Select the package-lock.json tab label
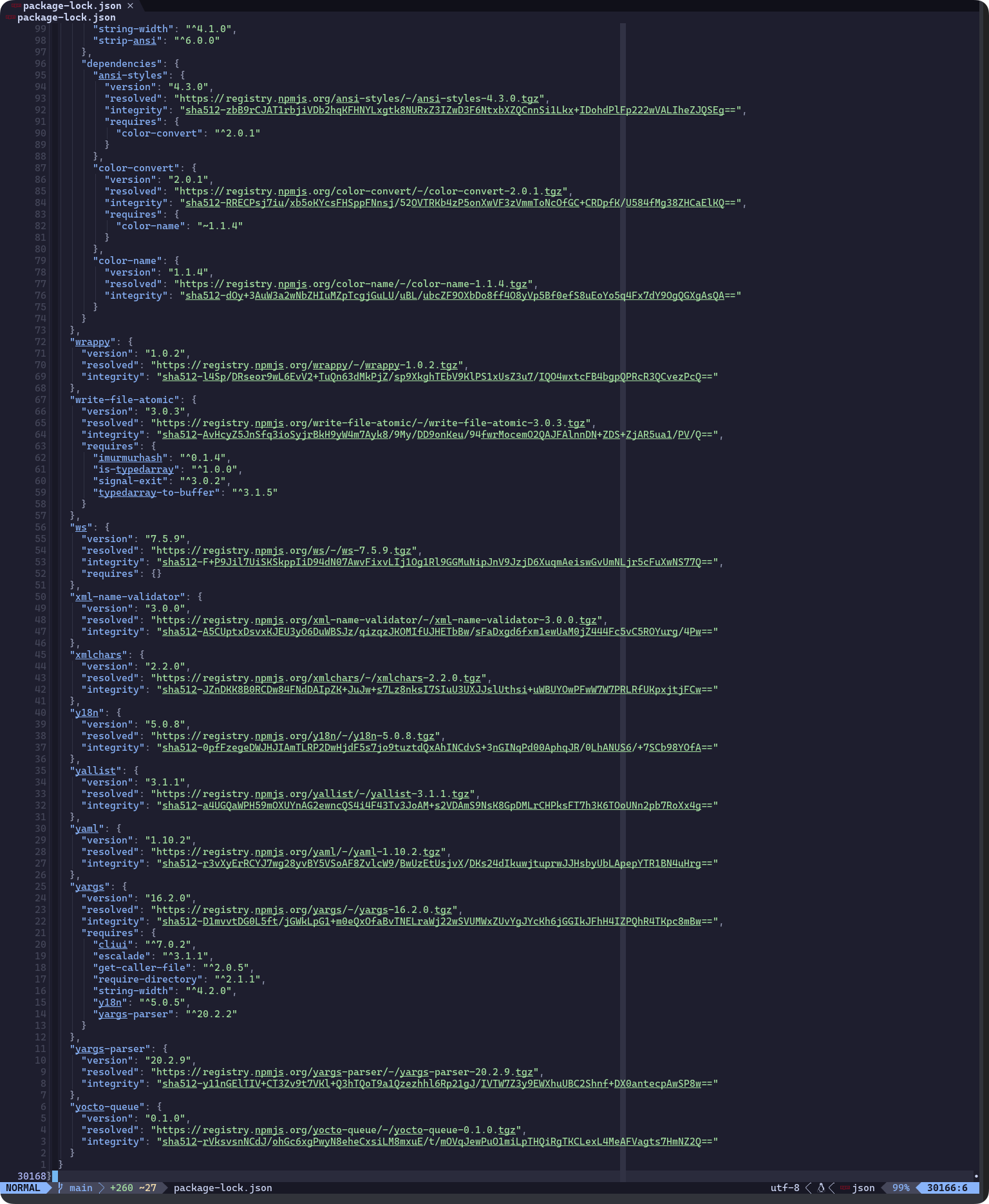Screen dimensions: 989x1204 coord(72,6)
